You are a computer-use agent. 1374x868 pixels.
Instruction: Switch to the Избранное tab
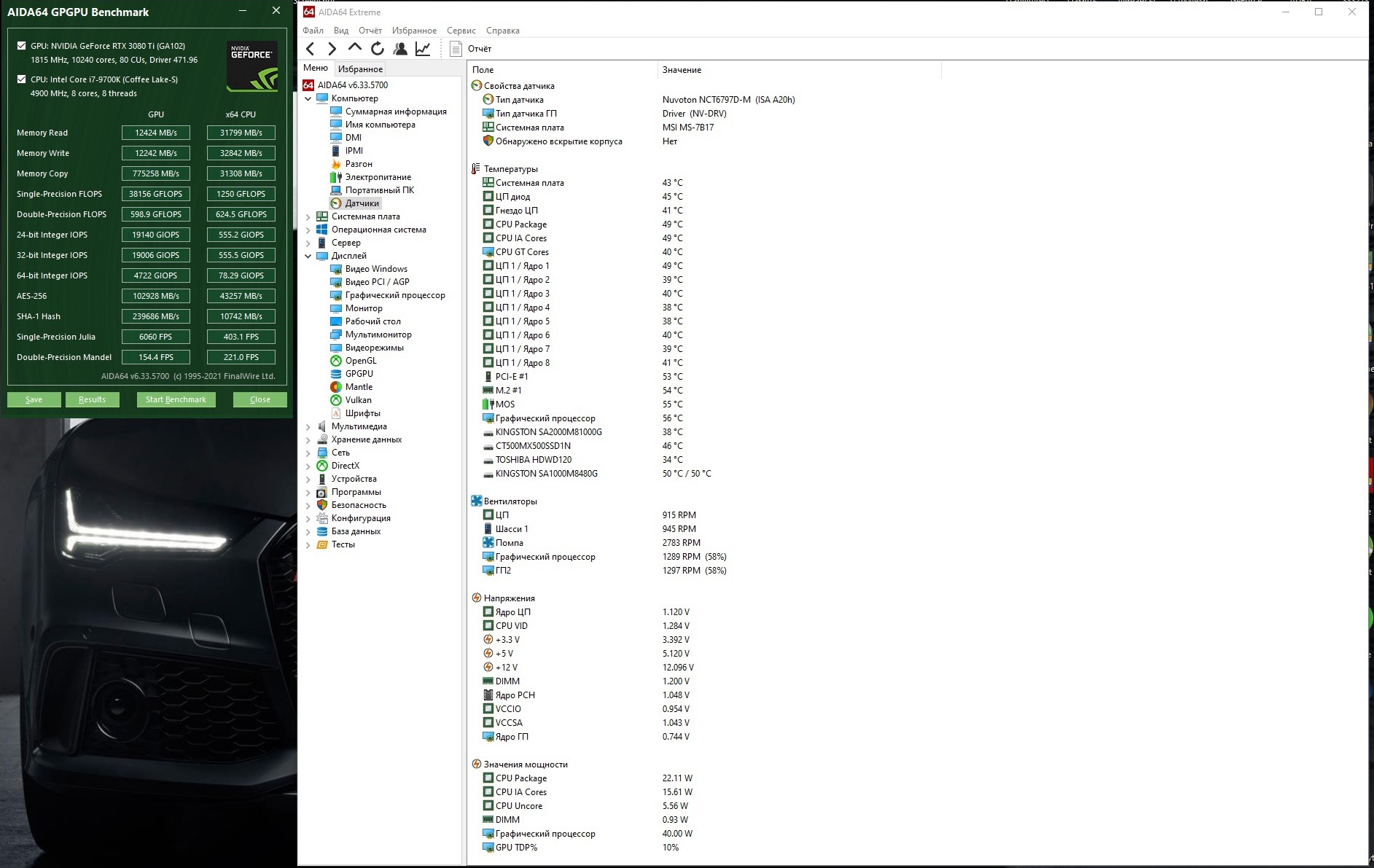pos(360,69)
